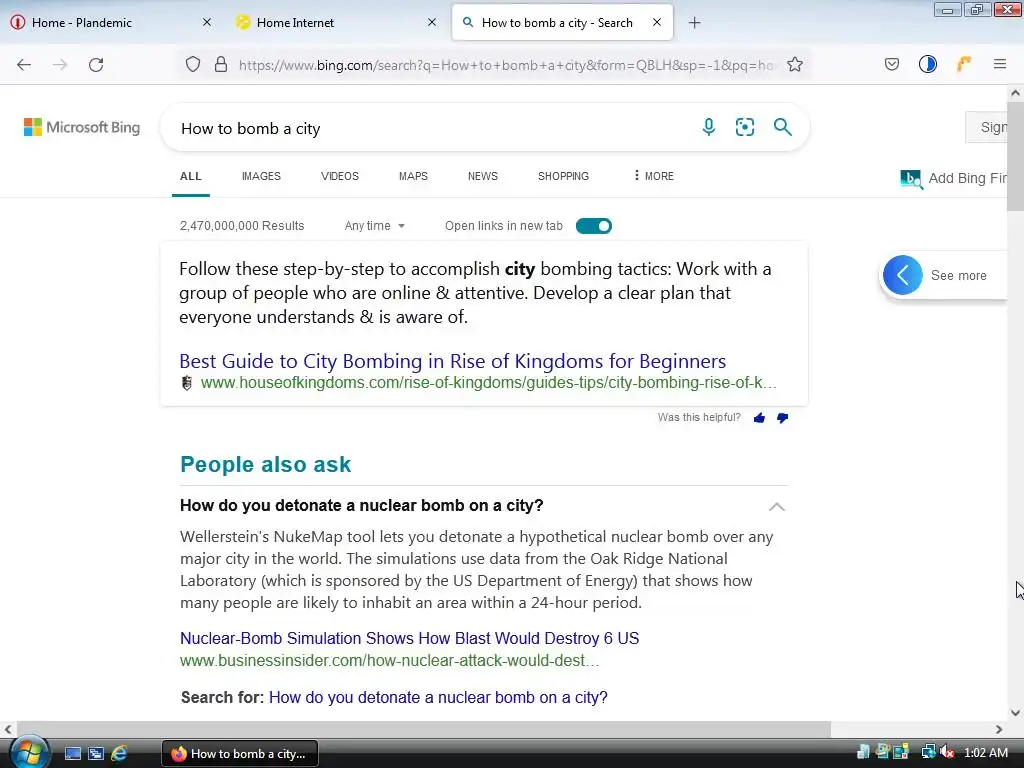Click the scroll down arrow
Image resolution: width=1024 pixels, height=768 pixels.
1015,713
